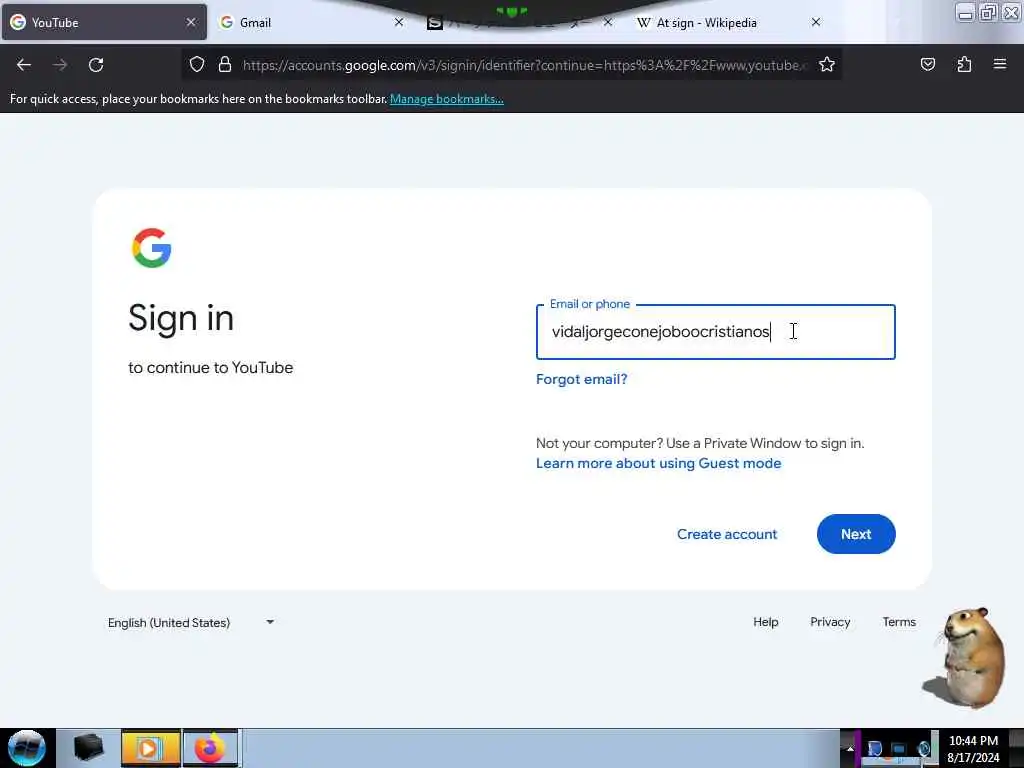Viewport: 1024px width, 768px height.
Task: Open the media player taskbar icon
Action: 150,748
